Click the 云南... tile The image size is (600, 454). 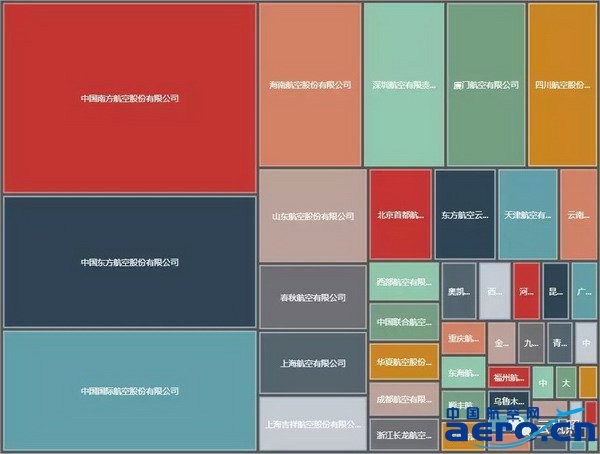tap(579, 215)
